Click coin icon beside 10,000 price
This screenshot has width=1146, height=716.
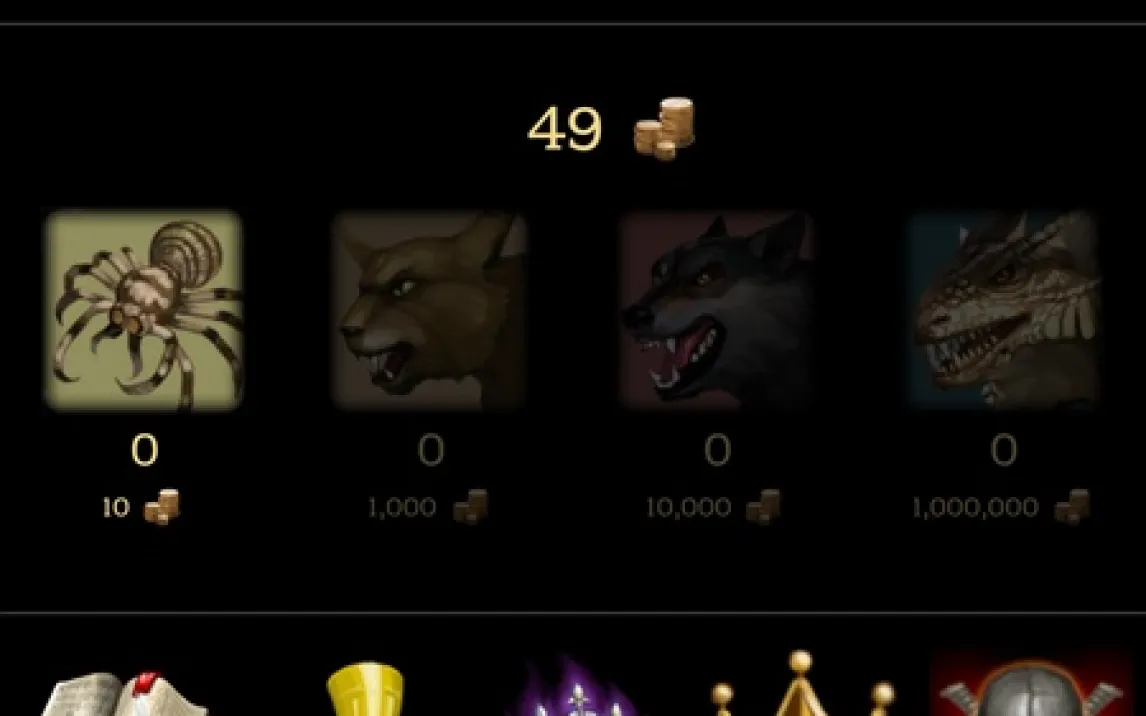click(763, 506)
